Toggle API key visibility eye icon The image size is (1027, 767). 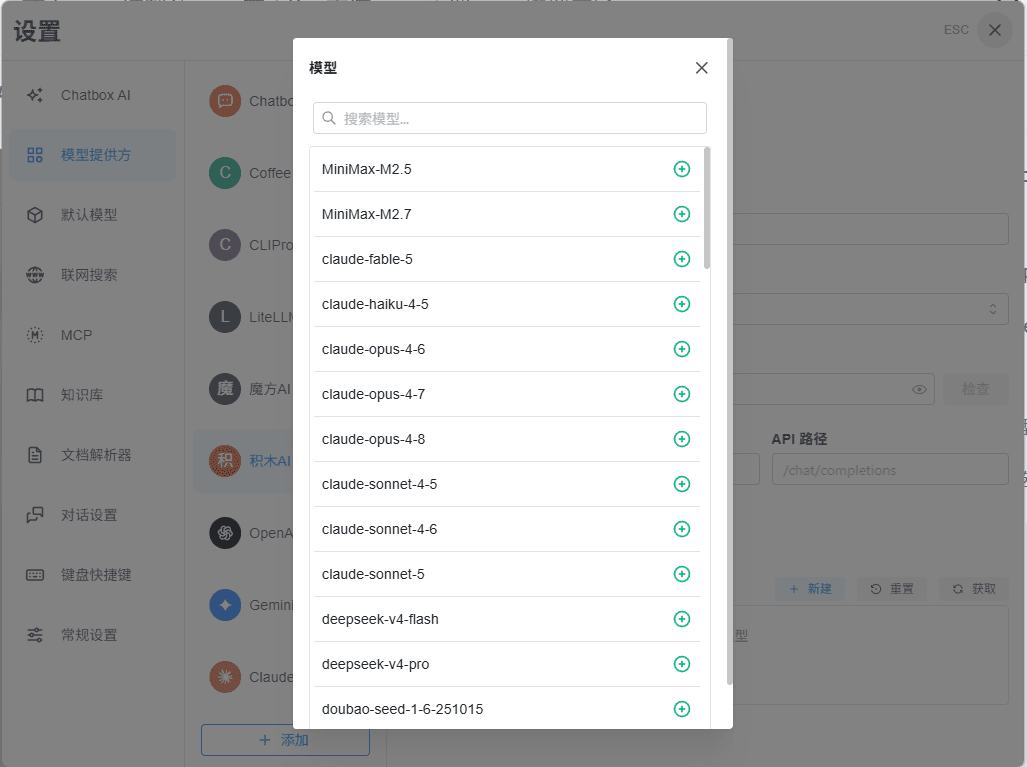[919, 390]
